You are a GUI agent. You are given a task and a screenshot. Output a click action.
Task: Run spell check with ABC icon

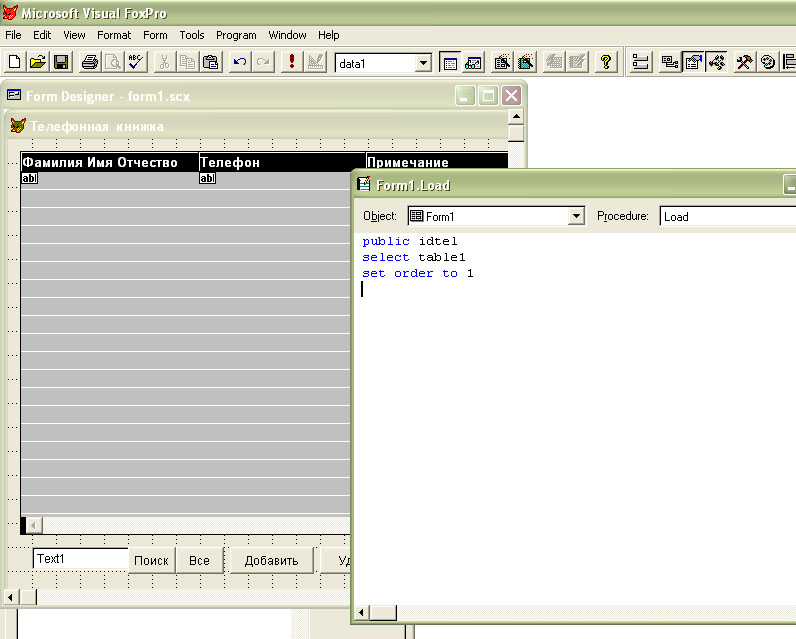pos(136,63)
